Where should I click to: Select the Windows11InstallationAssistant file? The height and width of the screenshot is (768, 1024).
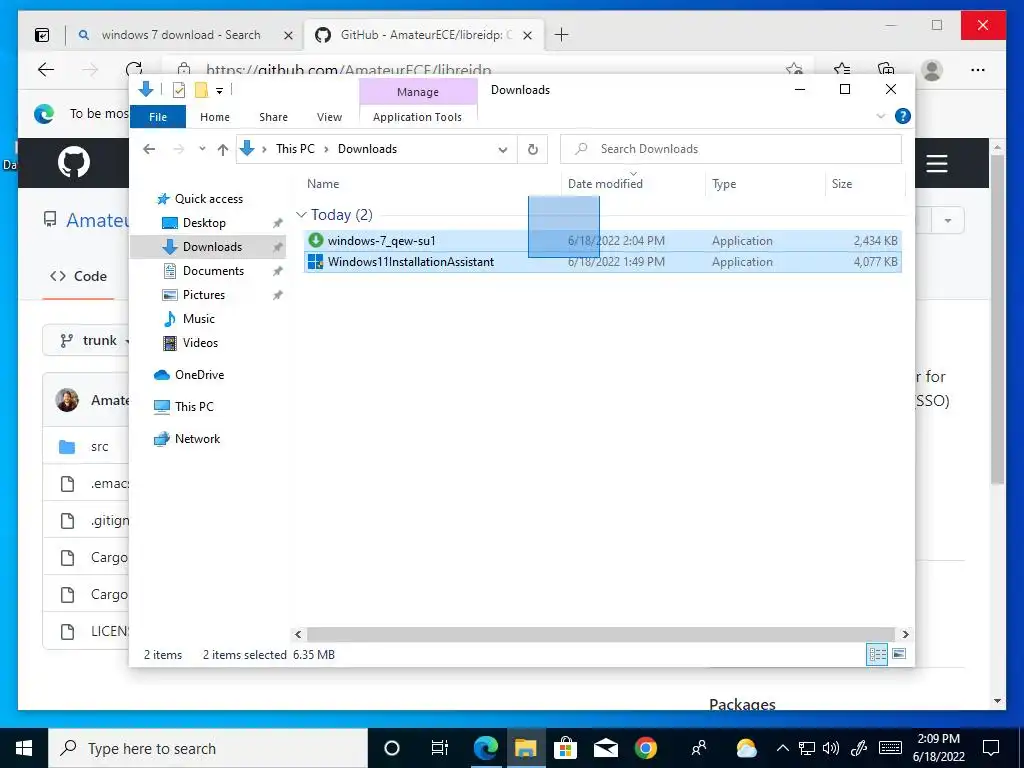[x=602, y=262]
